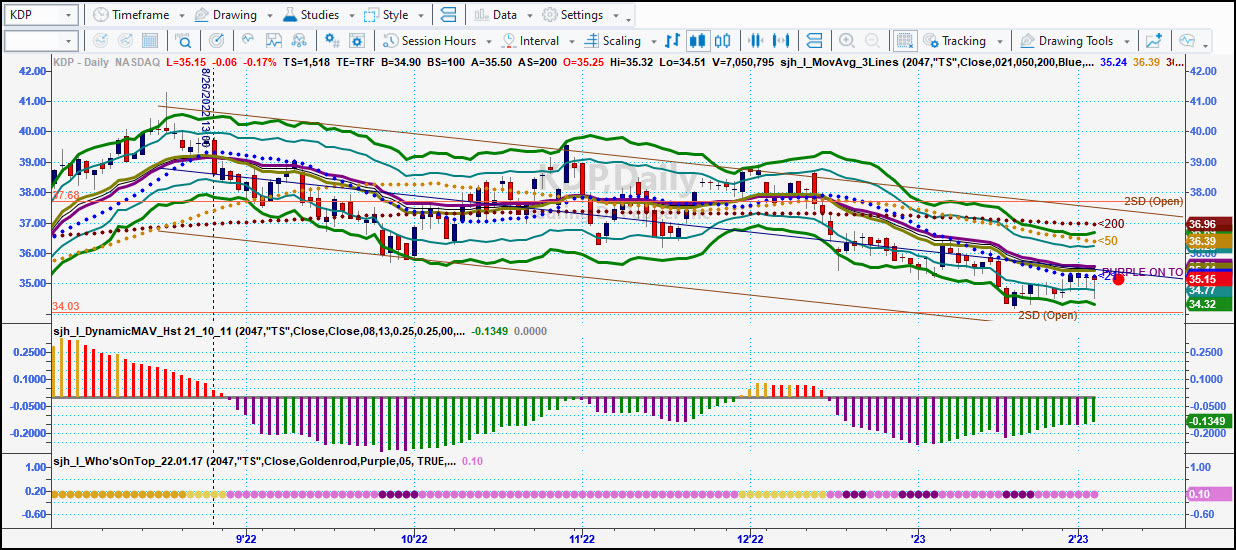The height and width of the screenshot is (550, 1236).
Task: Click the Scaling axis icon
Action: (x=590, y=41)
